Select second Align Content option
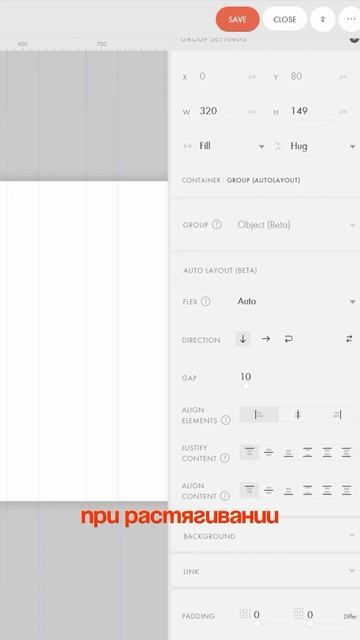Viewport: 360px width, 640px height. coord(269,491)
